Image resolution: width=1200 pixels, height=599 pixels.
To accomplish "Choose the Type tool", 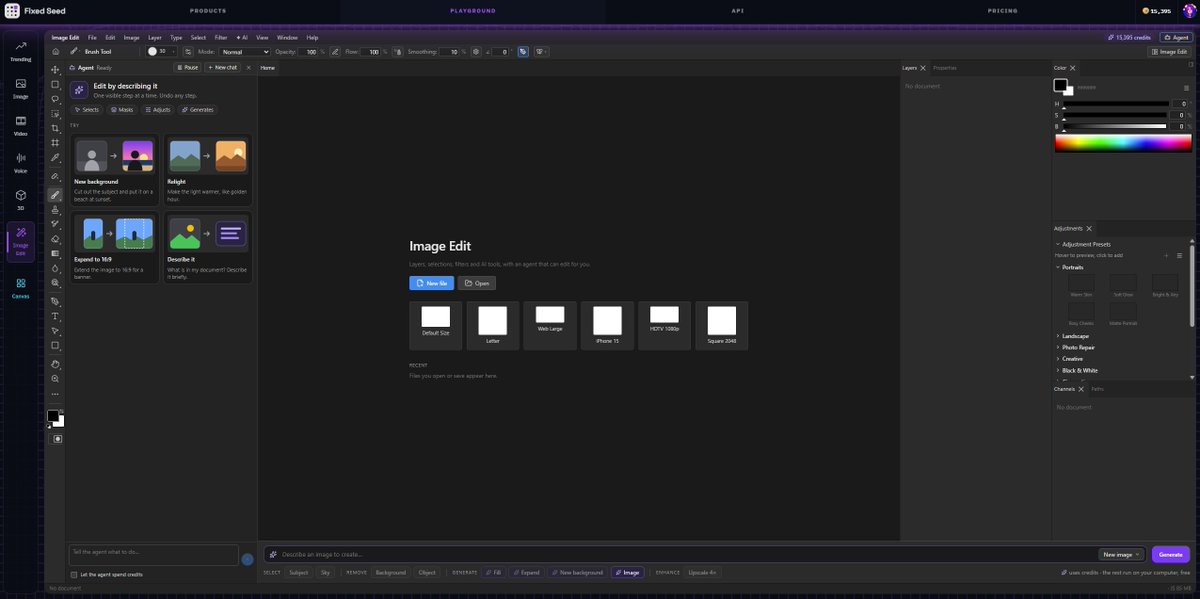I will (x=55, y=316).
